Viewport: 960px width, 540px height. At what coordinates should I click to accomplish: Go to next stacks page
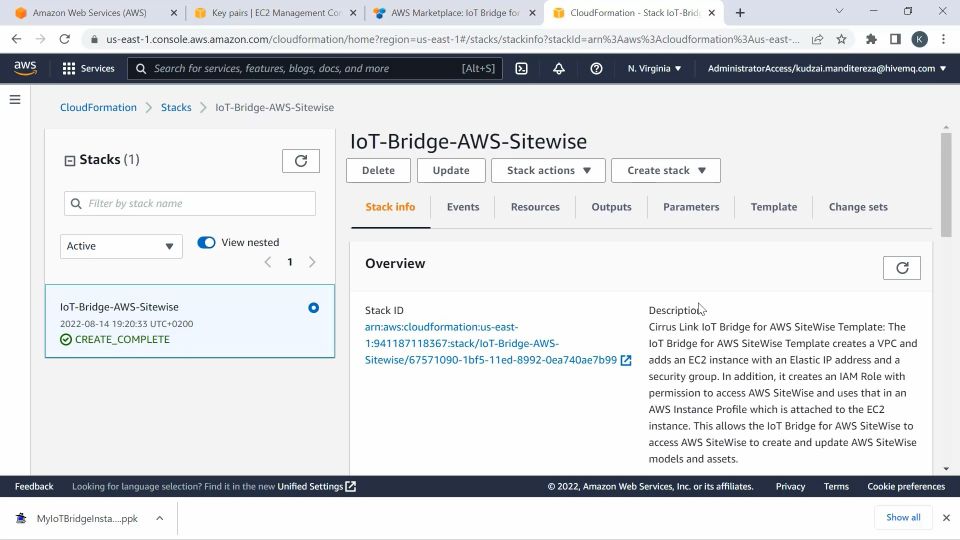312,262
